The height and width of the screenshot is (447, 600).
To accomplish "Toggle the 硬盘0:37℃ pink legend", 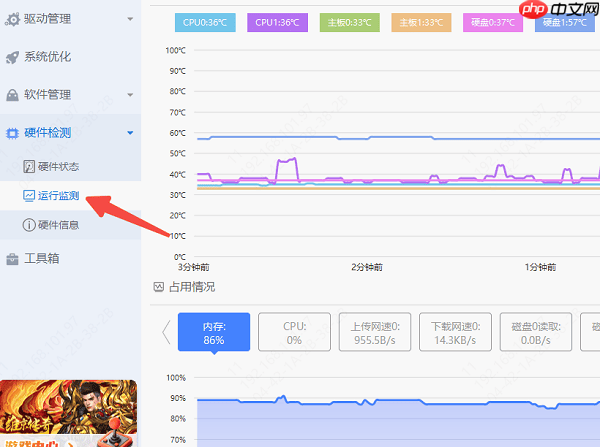I will pos(493,23).
